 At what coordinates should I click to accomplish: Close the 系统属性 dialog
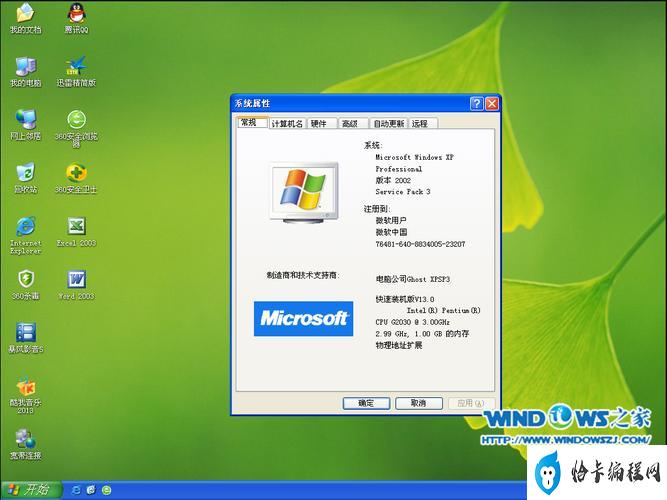point(492,103)
